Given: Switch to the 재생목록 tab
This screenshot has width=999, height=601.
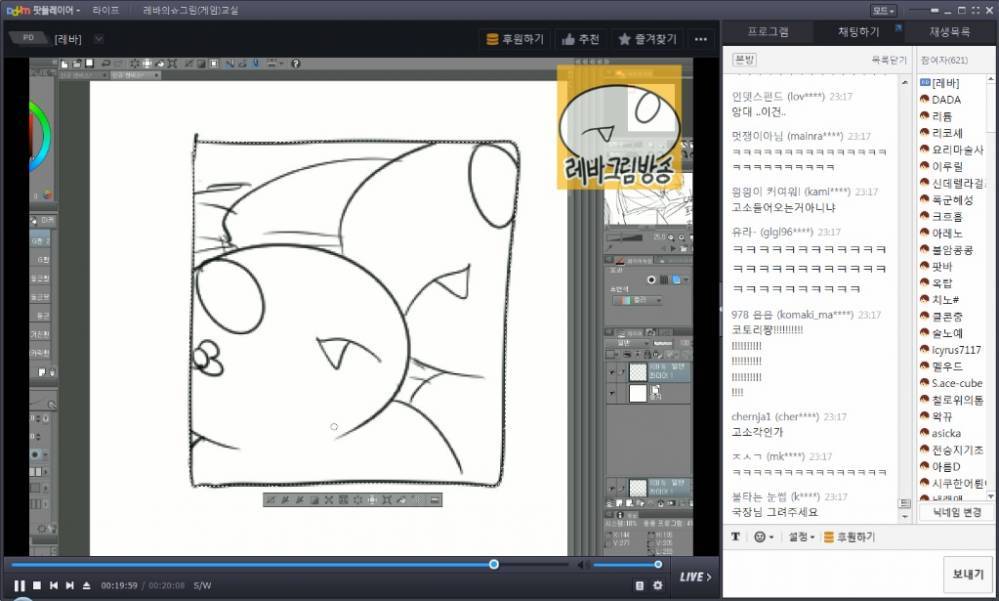Looking at the screenshot, I should coord(953,31).
